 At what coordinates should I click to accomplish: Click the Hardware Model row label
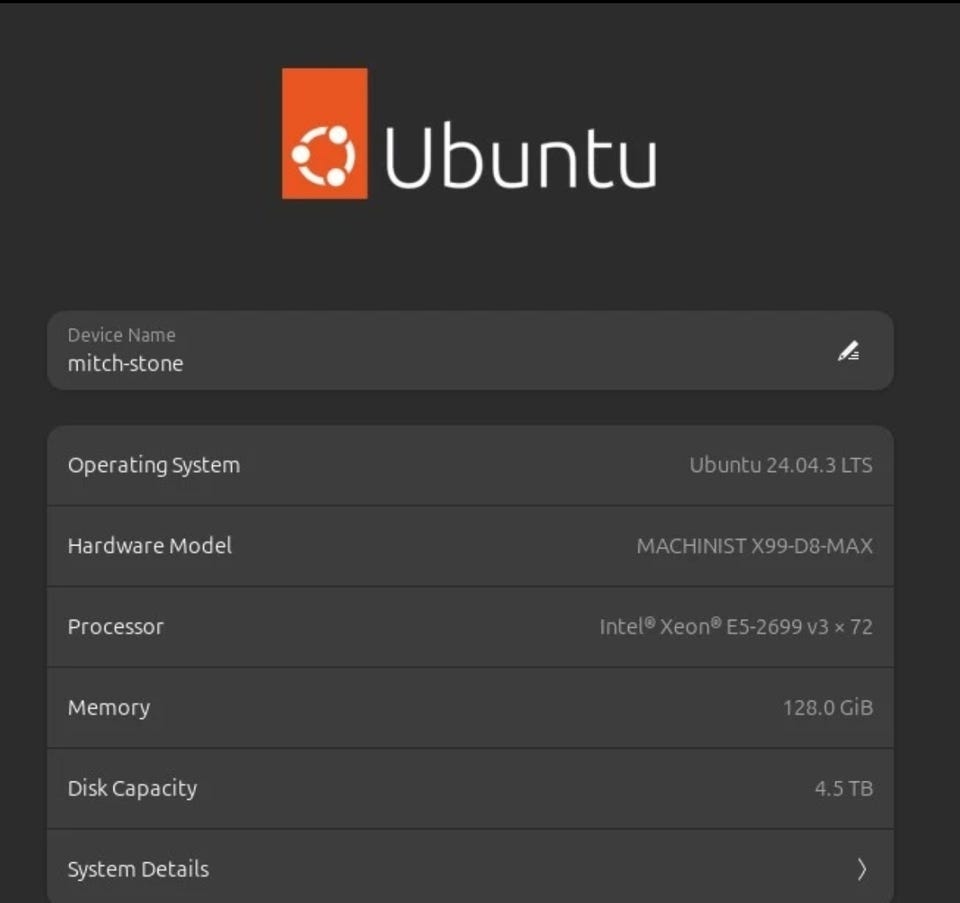[149, 545]
